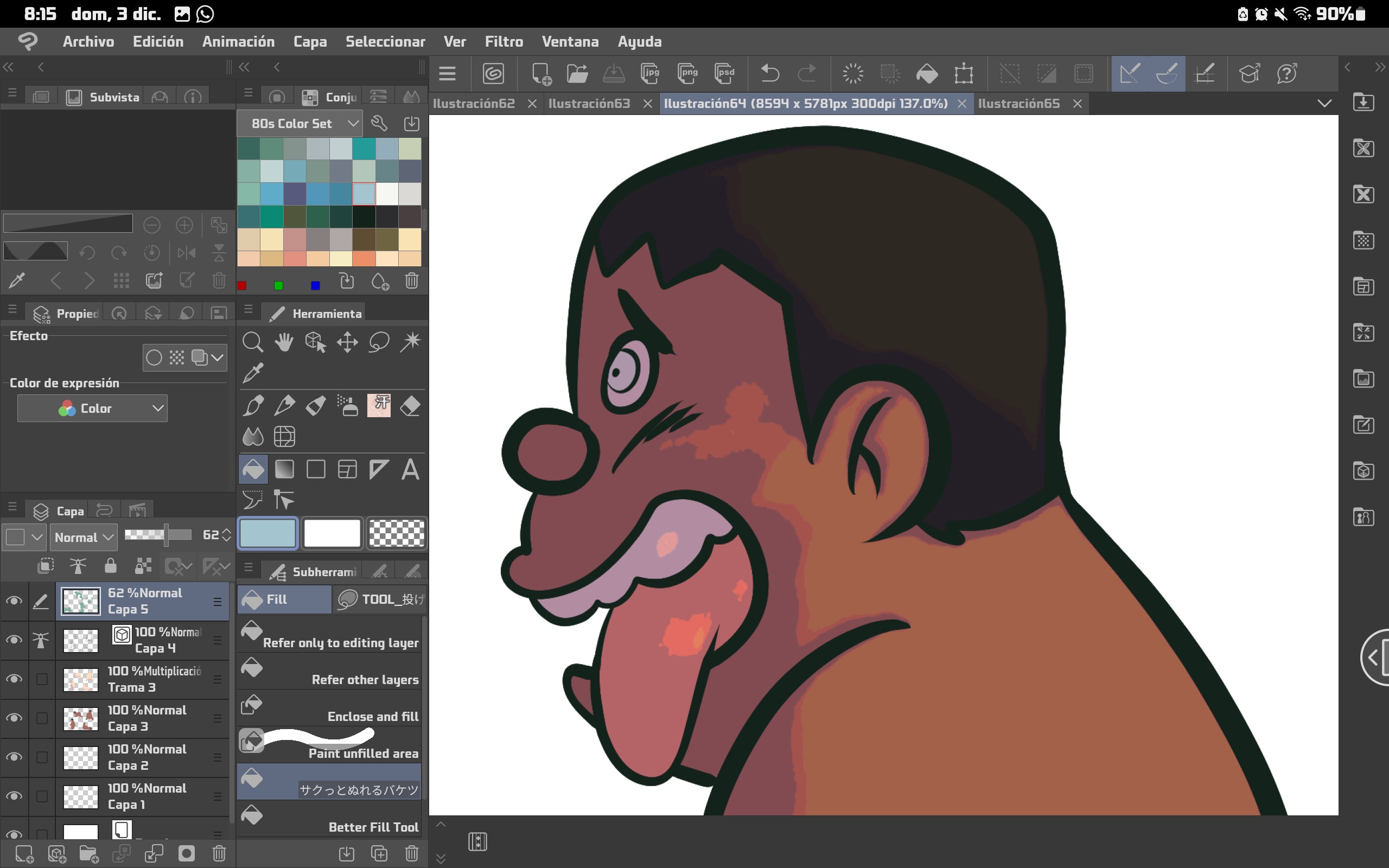This screenshot has width=1389, height=868.
Task: Select the Auto select magic wand tool
Action: [410, 342]
